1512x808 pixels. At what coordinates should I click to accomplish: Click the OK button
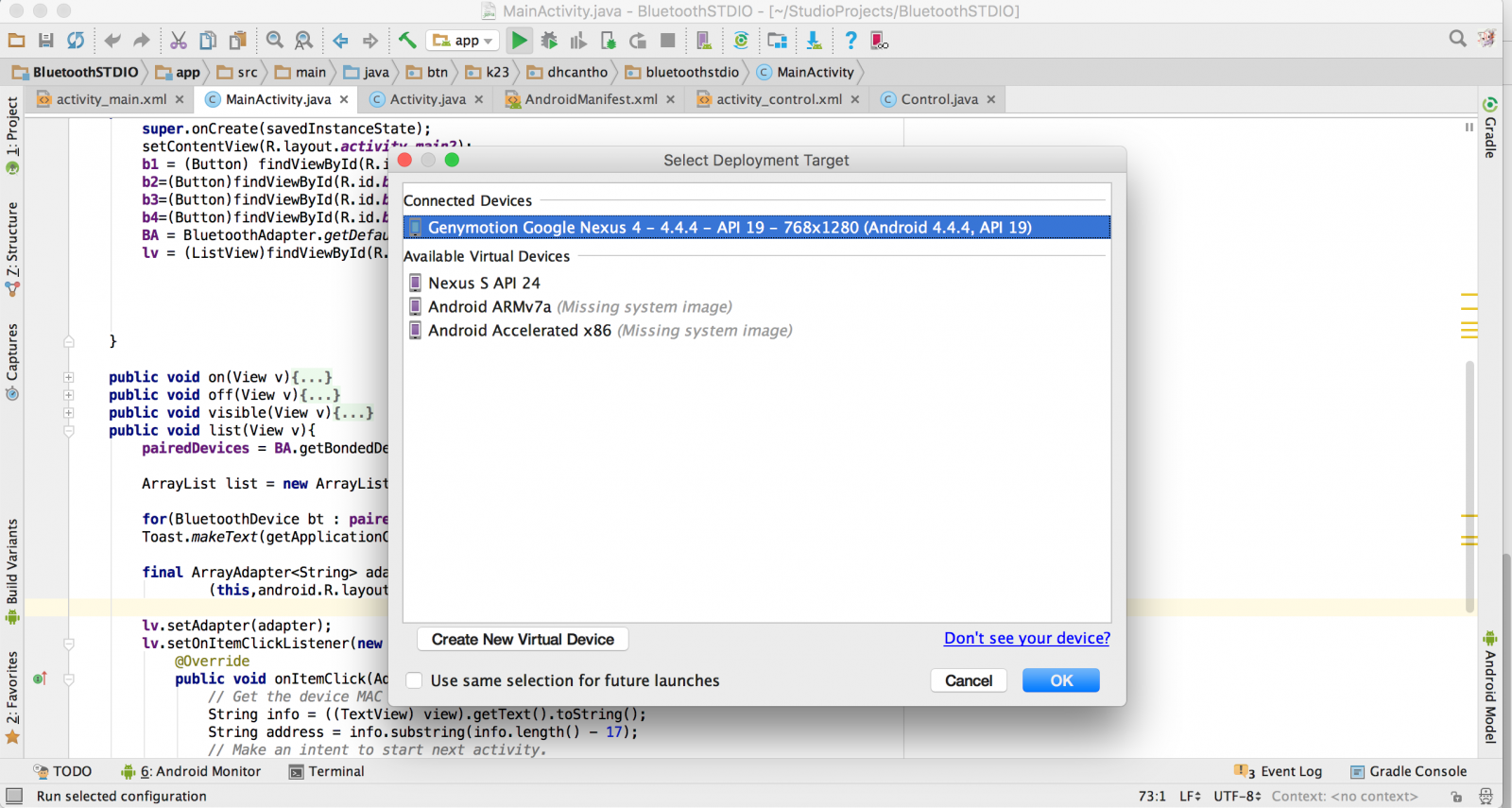coord(1061,680)
